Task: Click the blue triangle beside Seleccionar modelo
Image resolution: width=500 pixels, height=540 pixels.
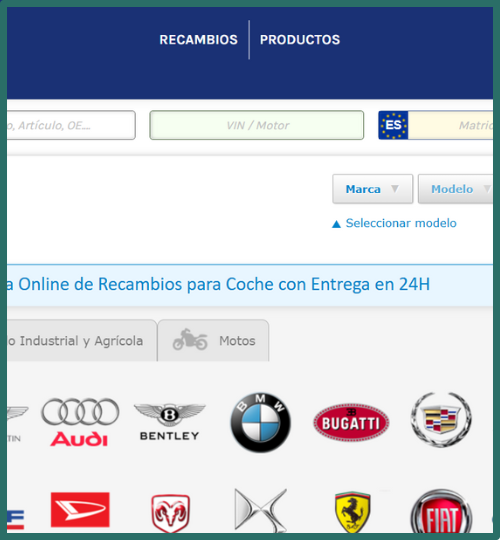Action: (x=336, y=224)
